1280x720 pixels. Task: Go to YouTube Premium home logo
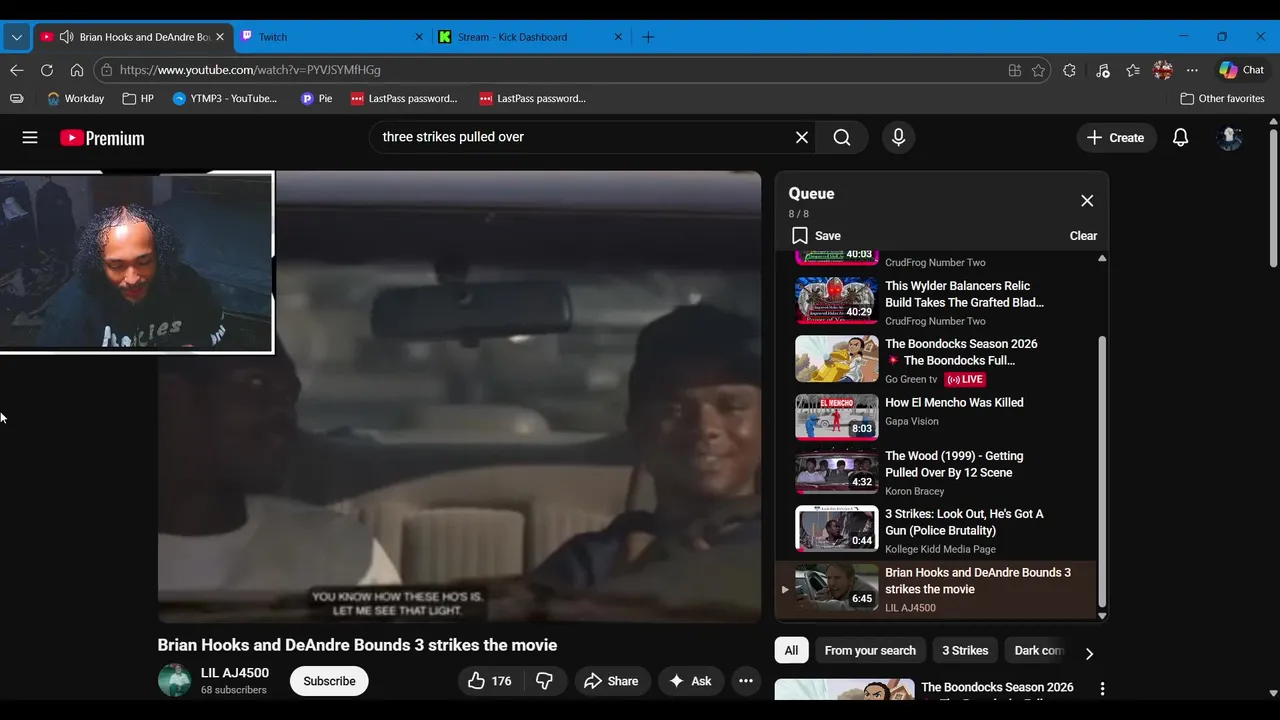pos(102,138)
